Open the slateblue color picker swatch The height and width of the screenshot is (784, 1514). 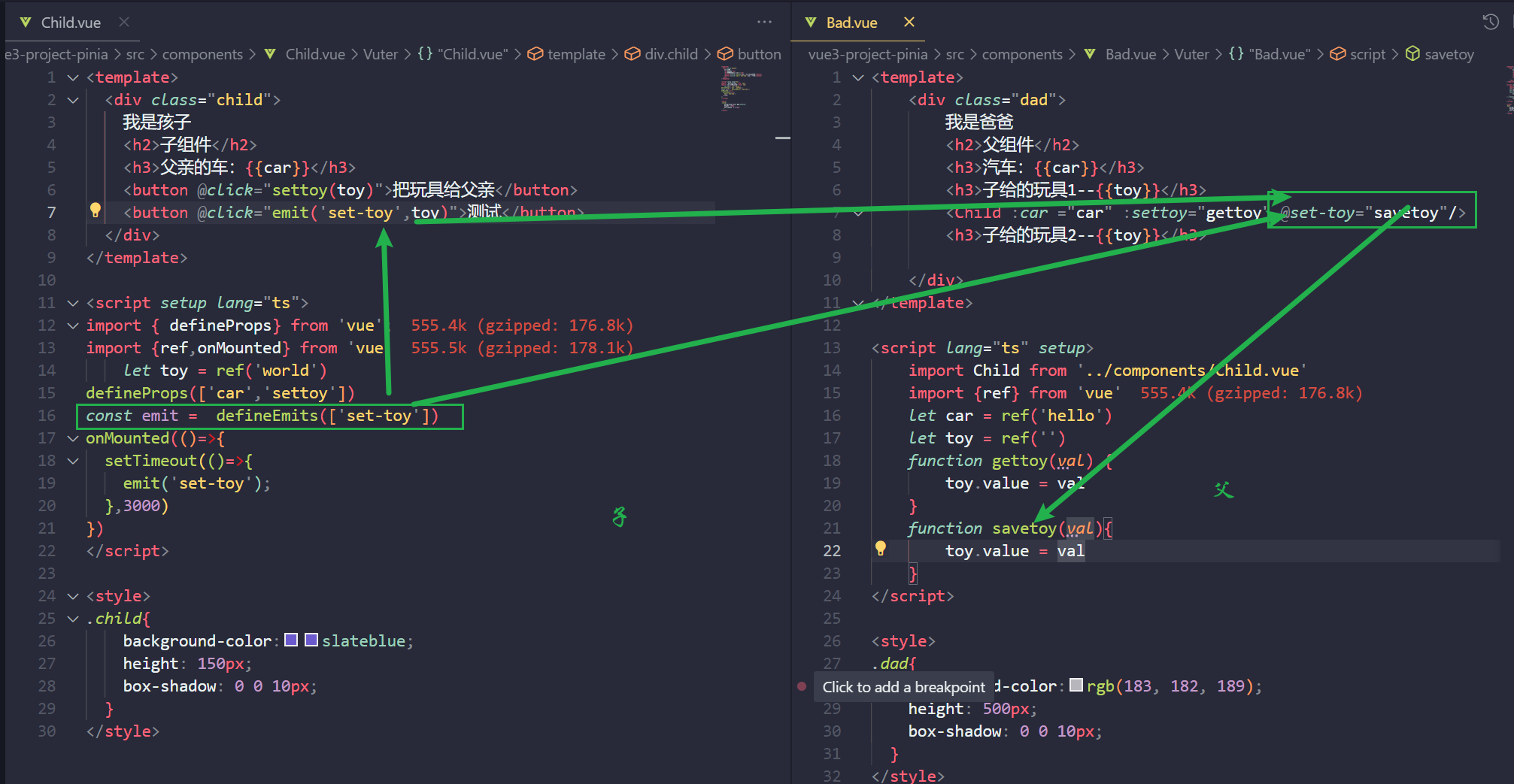311,640
